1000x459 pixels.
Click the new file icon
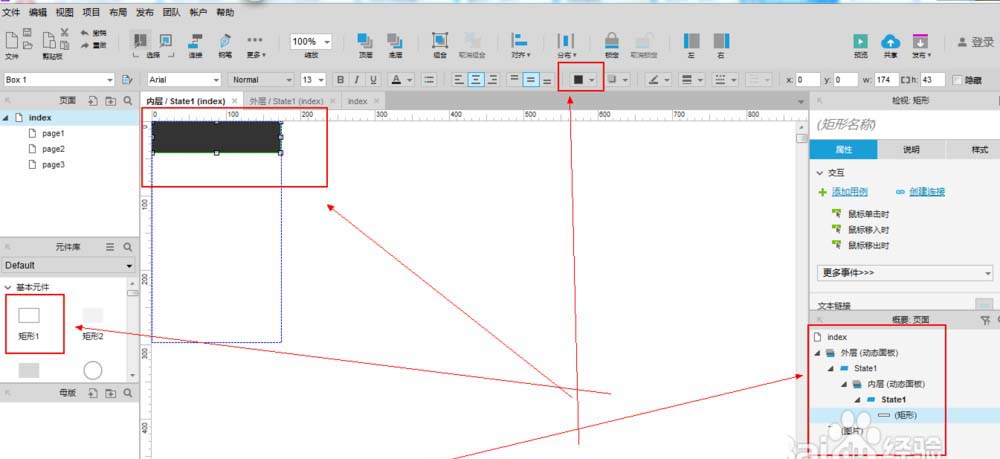click(x=11, y=40)
